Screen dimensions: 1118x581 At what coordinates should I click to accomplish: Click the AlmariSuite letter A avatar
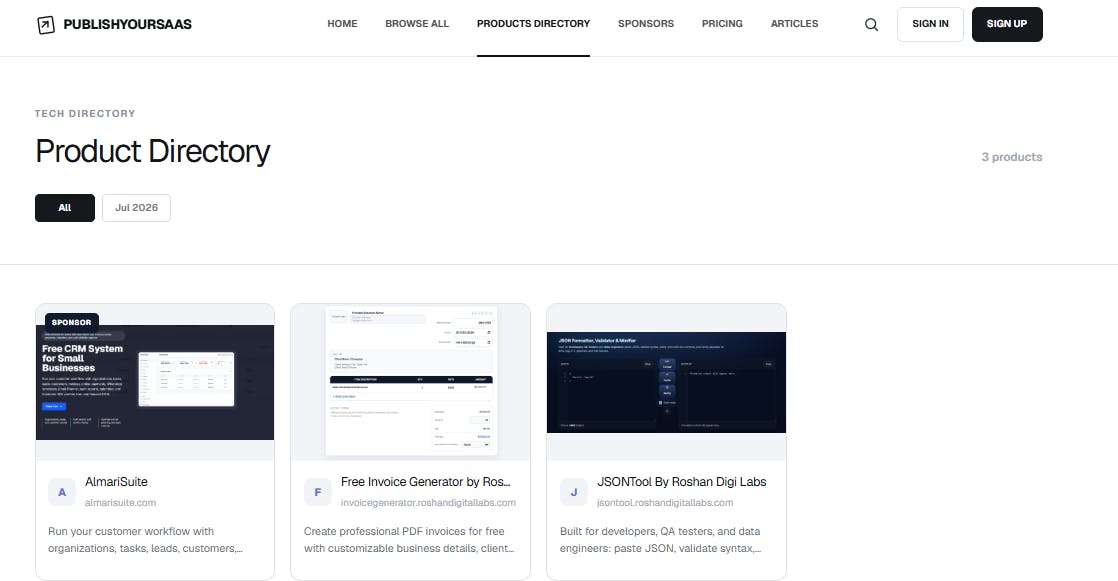tap(62, 492)
